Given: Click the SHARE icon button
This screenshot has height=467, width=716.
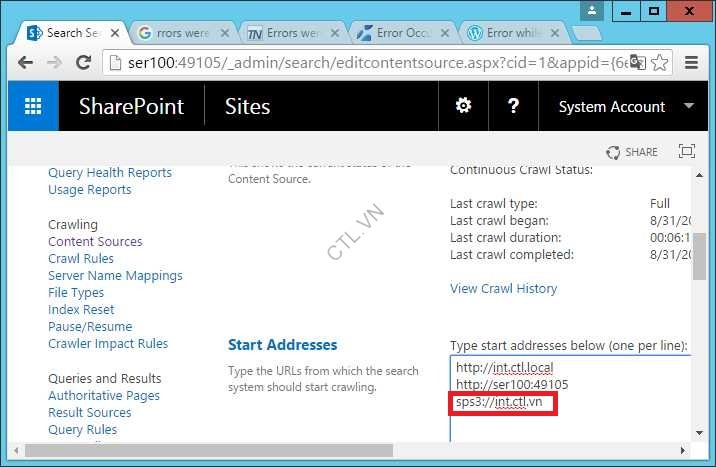Looking at the screenshot, I should point(632,152).
